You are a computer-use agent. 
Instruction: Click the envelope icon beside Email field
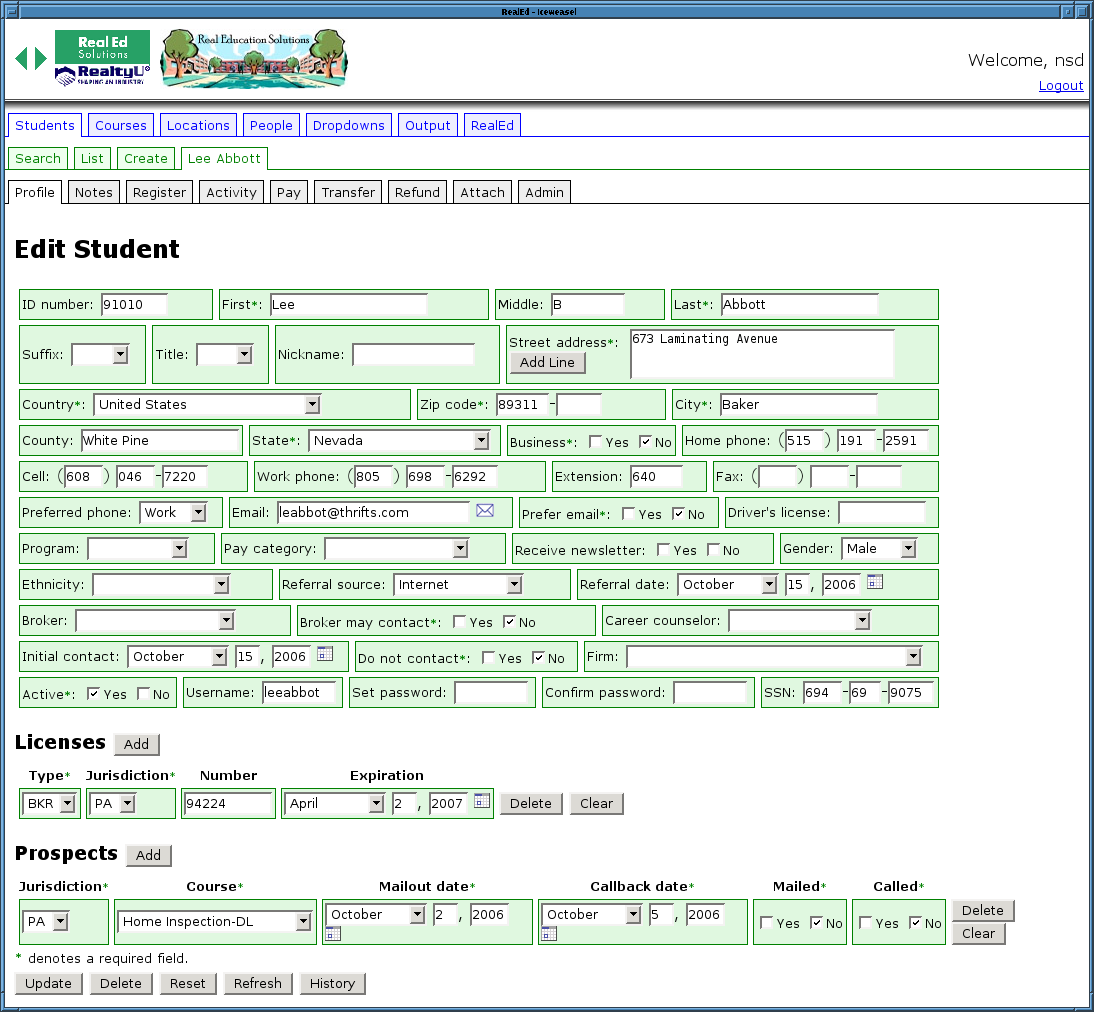(x=485, y=511)
